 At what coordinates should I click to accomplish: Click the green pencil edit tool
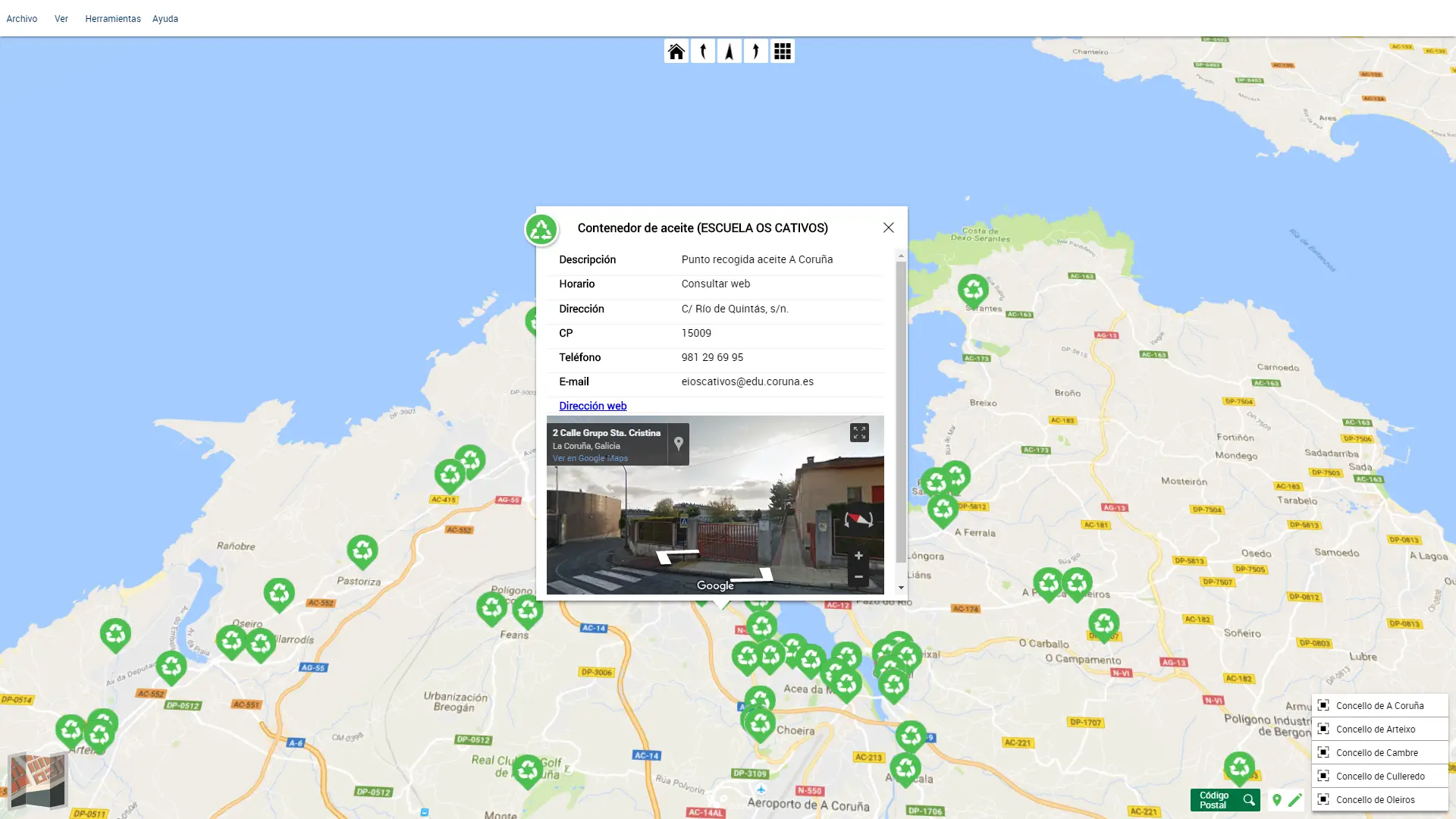point(1295,800)
